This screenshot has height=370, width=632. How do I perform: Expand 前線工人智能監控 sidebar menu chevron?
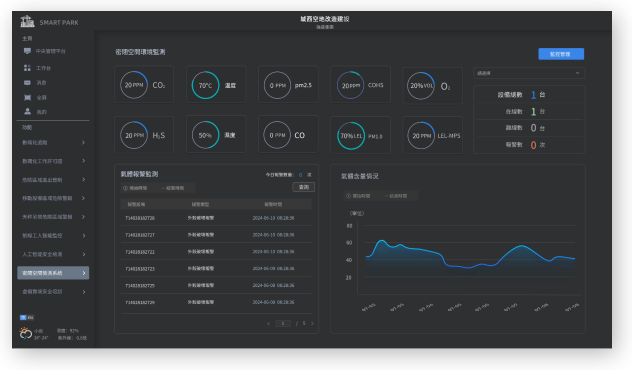point(83,235)
